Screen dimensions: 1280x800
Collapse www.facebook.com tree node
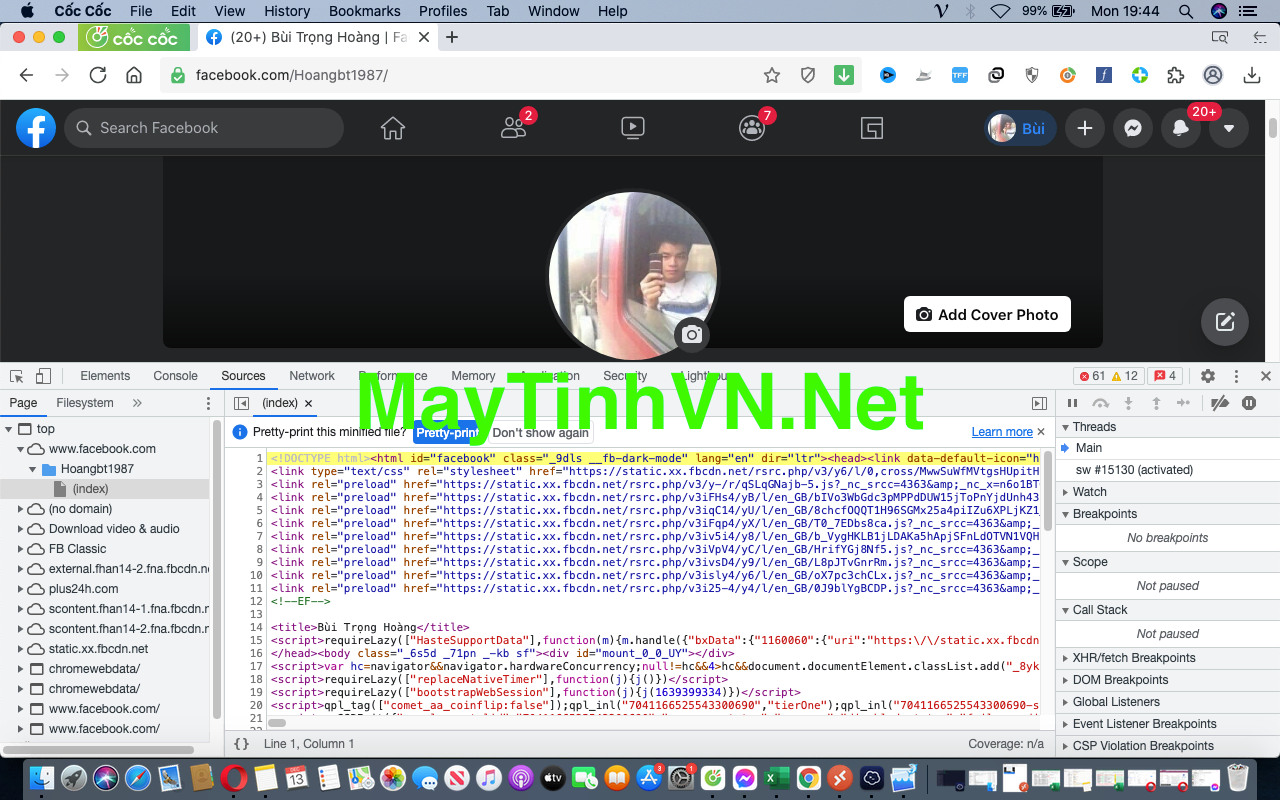tap(21, 449)
